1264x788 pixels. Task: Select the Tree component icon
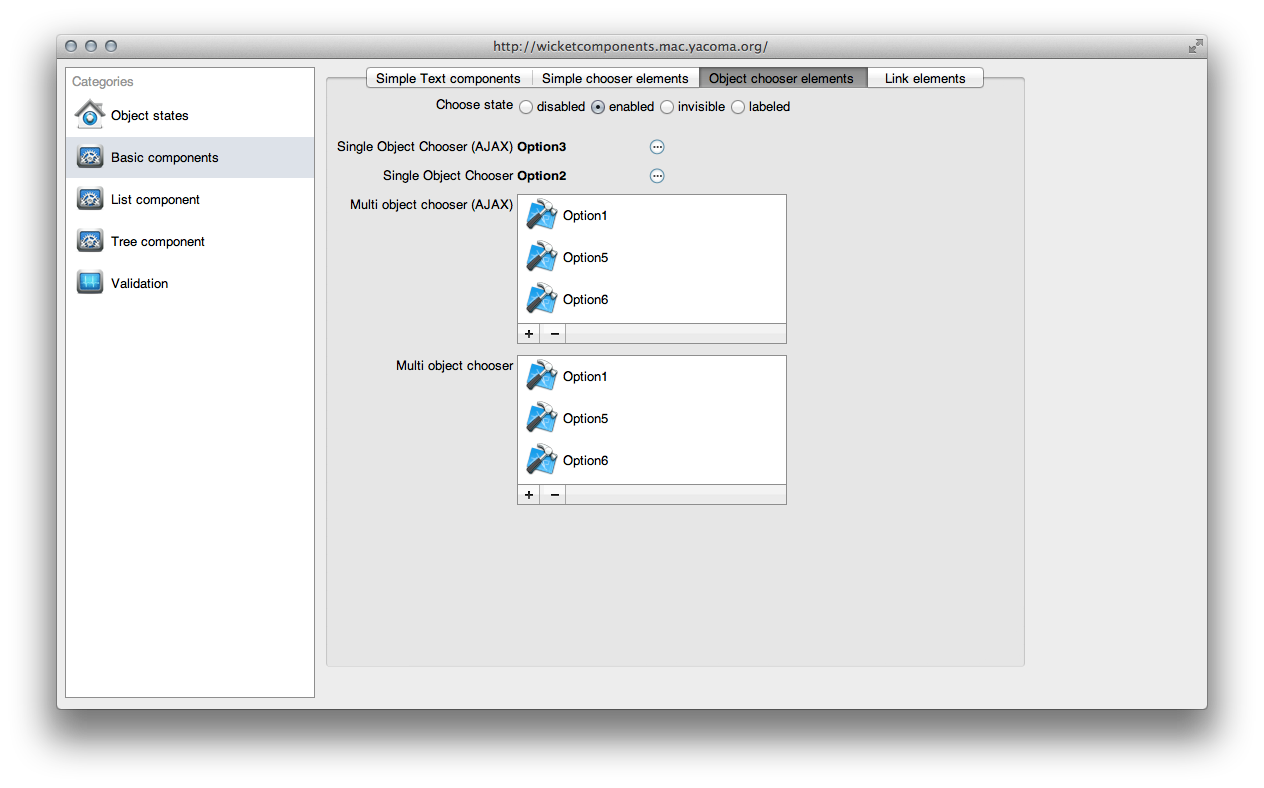(x=89, y=241)
